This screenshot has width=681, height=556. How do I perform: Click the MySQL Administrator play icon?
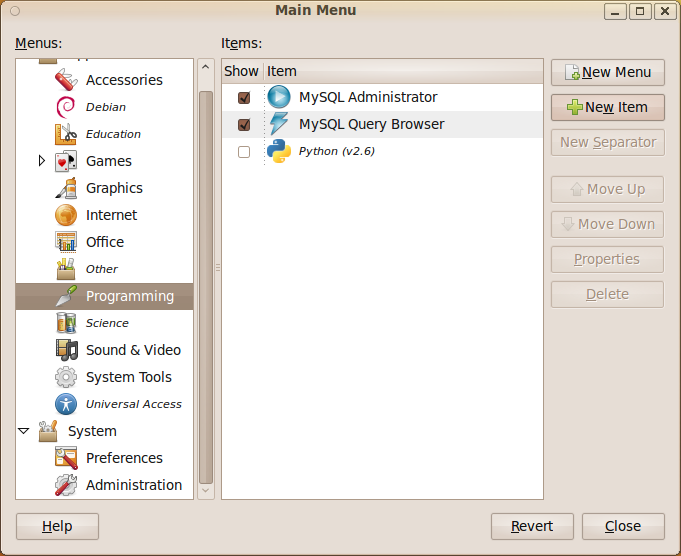tap(279, 97)
